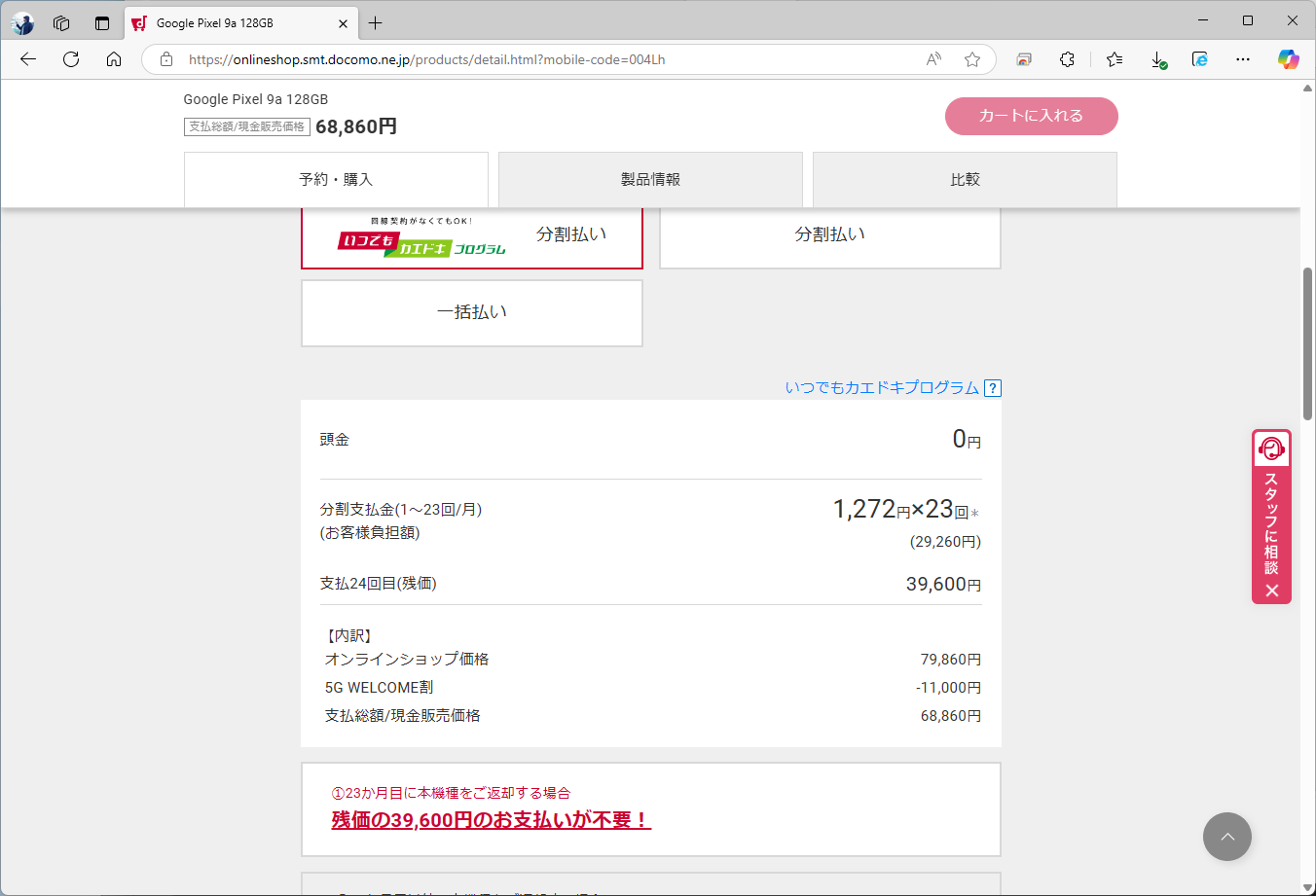The image size is (1316, 896).
Task: Click the vertical page scrollbar thumb
Action: pyautogui.click(x=1307, y=343)
